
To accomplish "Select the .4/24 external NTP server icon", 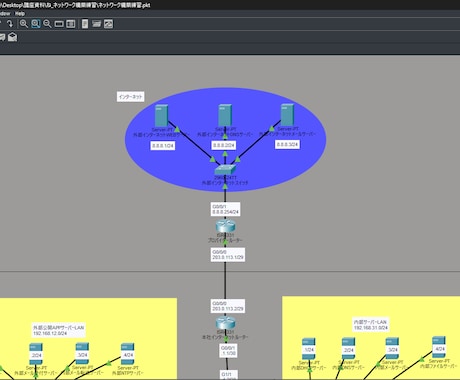I will [127, 355].
